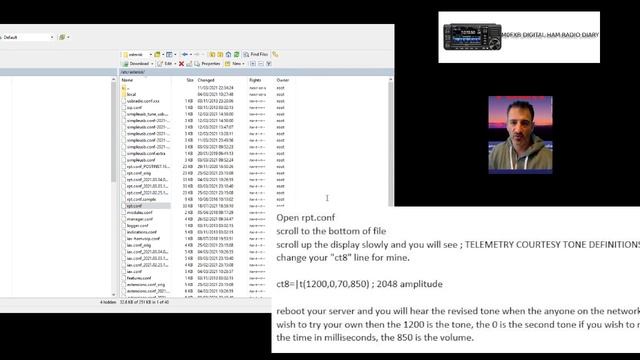640x360 pixels.
Task: Expand the arrow beside open directory icon
Action: pos(162,54)
